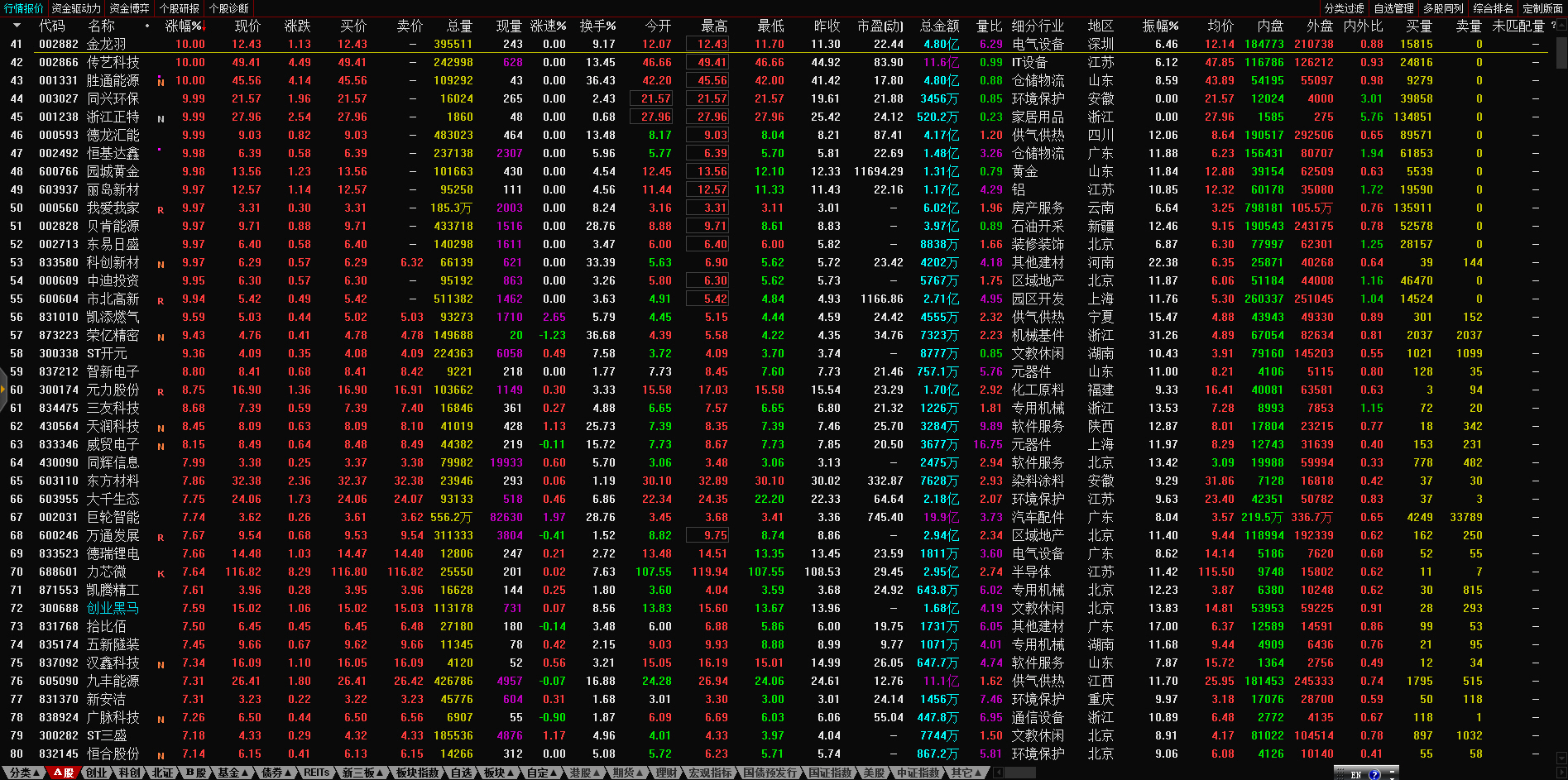Click the 综合排名 button
Viewport: 1568px width, 780px height.
click(x=1493, y=8)
